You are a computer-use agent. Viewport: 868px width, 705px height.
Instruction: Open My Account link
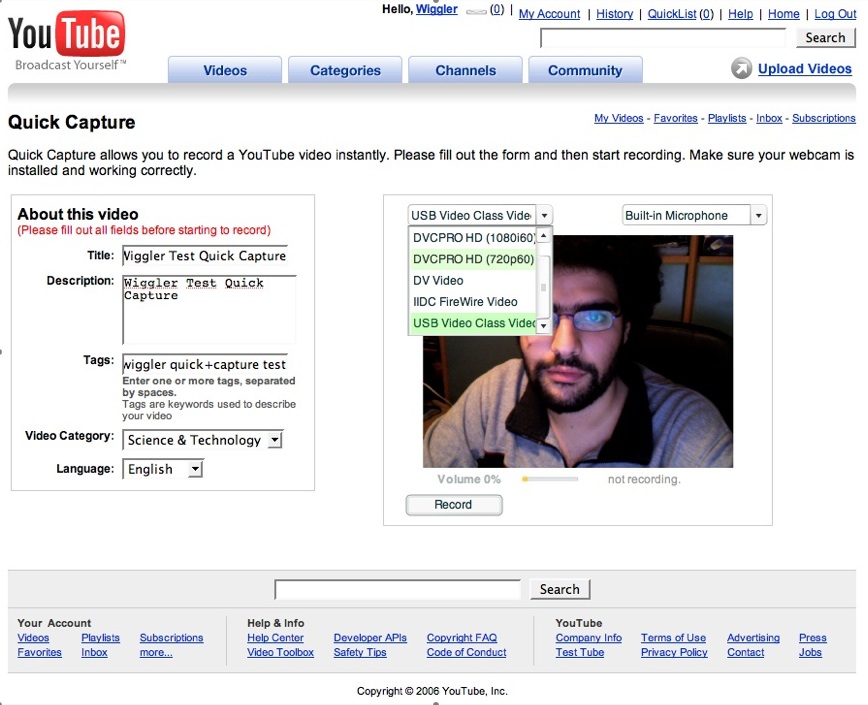(549, 14)
